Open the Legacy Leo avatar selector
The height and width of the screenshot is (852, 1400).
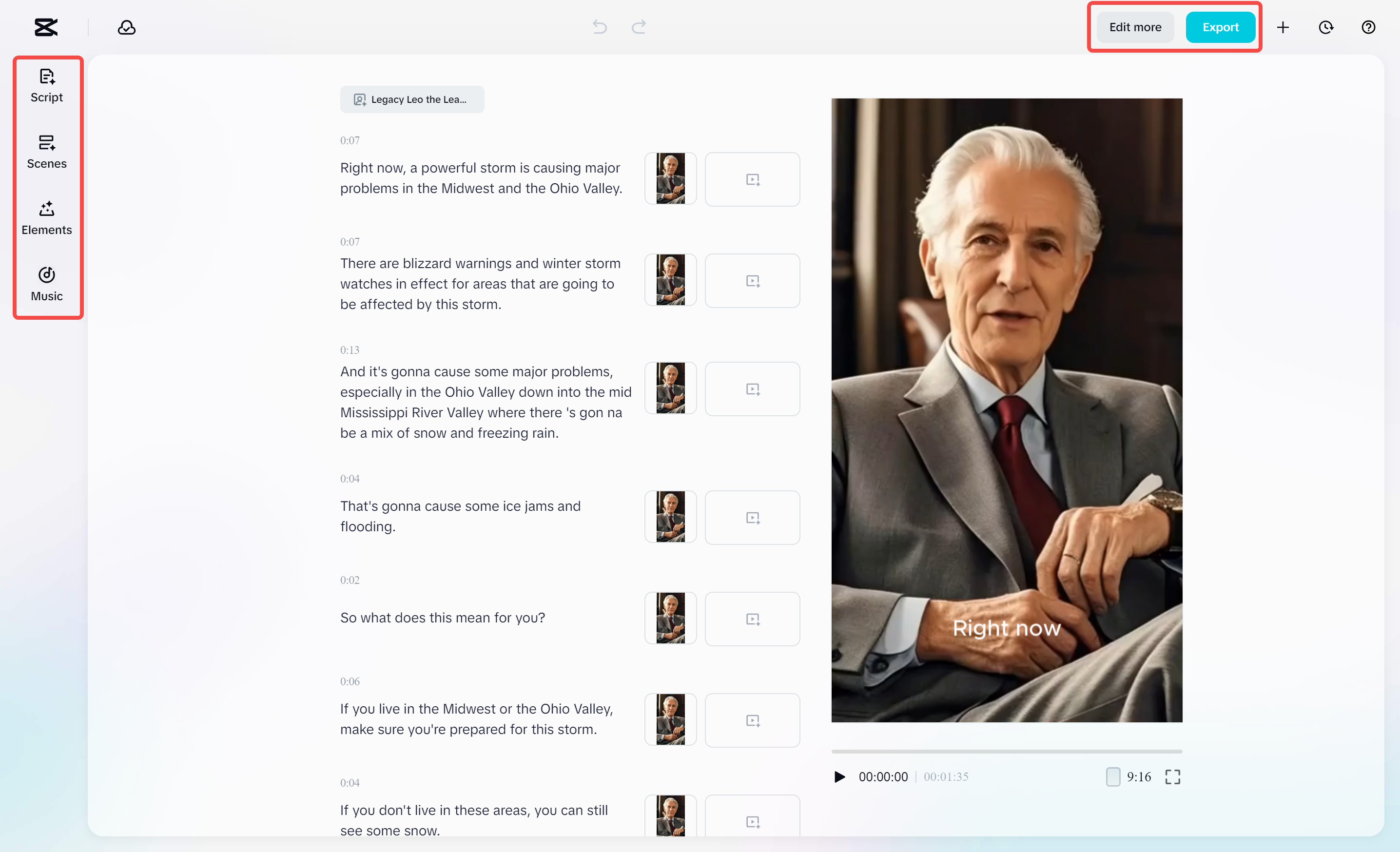coord(412,99)
